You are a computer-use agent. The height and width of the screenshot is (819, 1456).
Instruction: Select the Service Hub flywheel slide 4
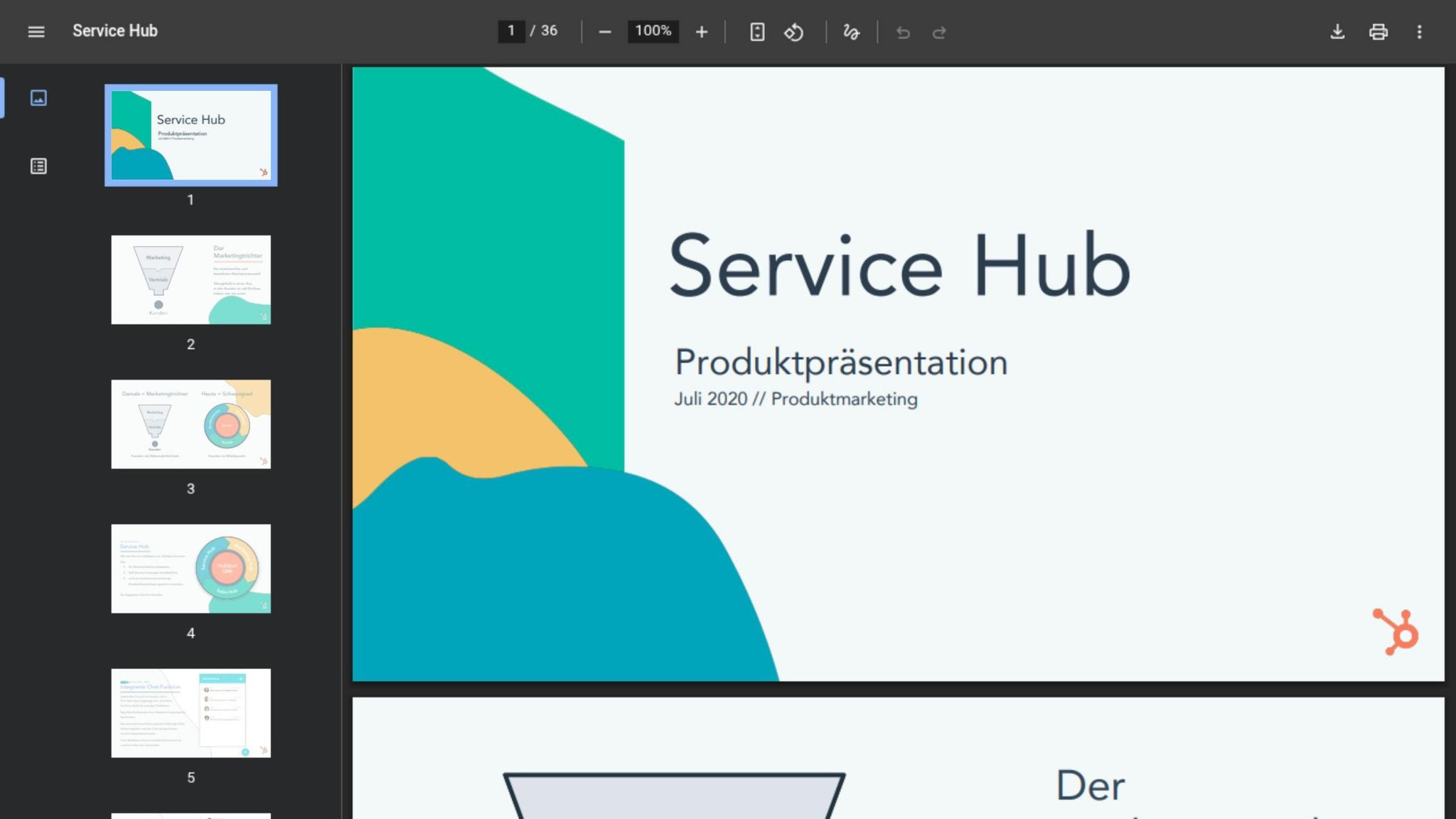click(x=191, y=569)
